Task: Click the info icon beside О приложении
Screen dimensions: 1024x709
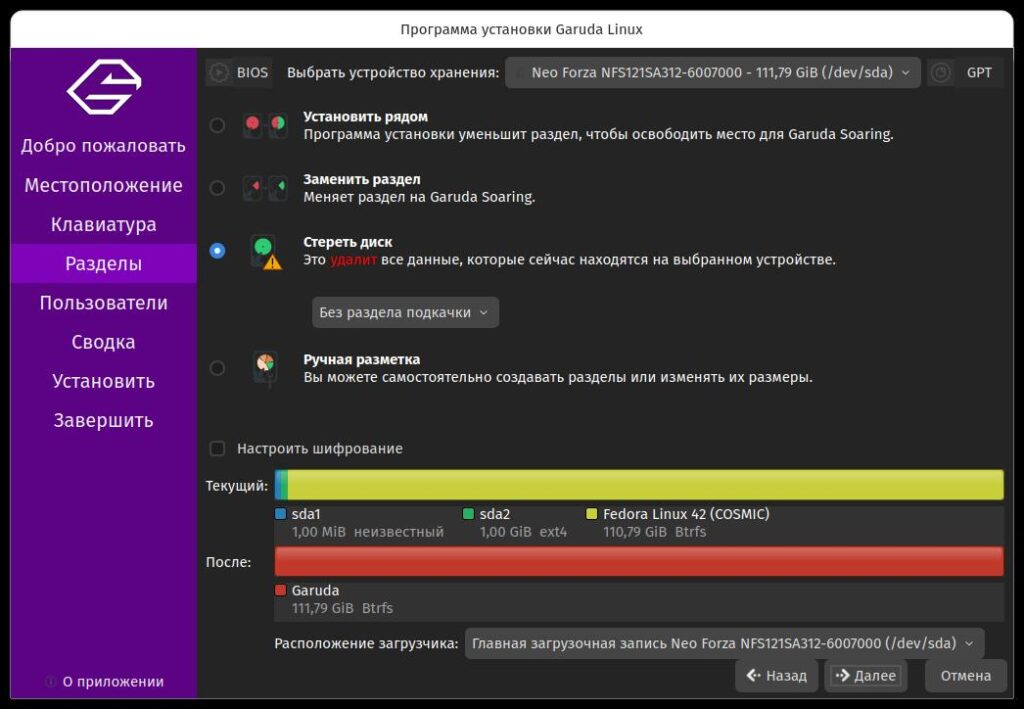Action: pyautogui.click(x=51, y=682)
